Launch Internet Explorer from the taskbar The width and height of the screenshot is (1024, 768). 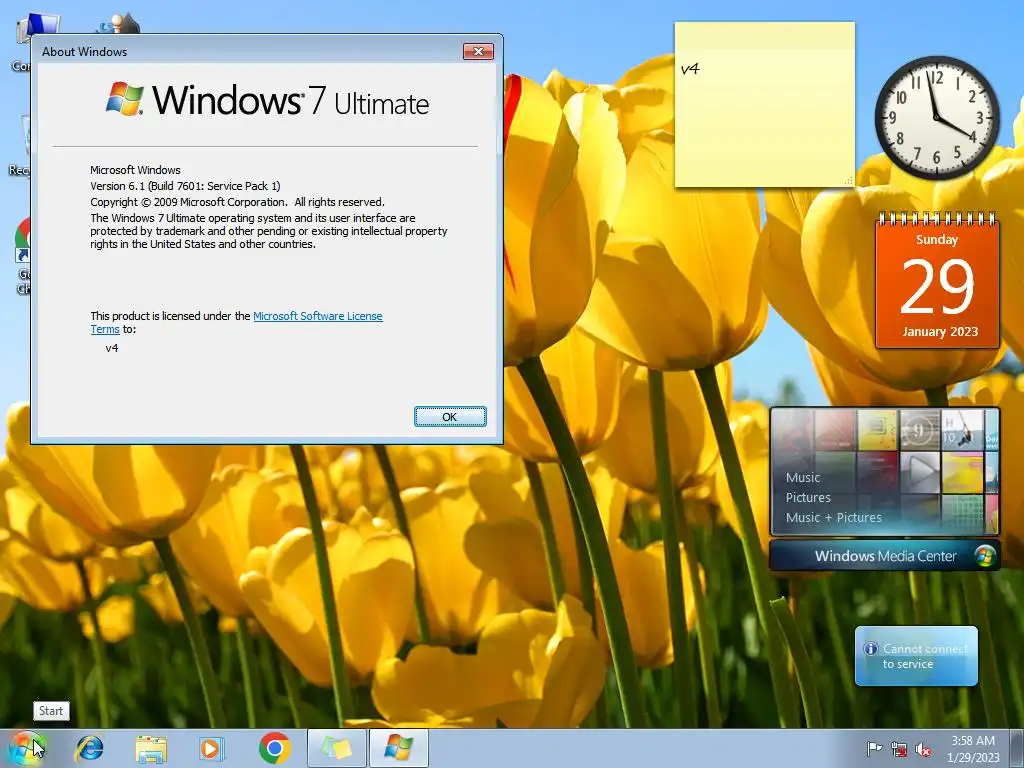(89, 748)
